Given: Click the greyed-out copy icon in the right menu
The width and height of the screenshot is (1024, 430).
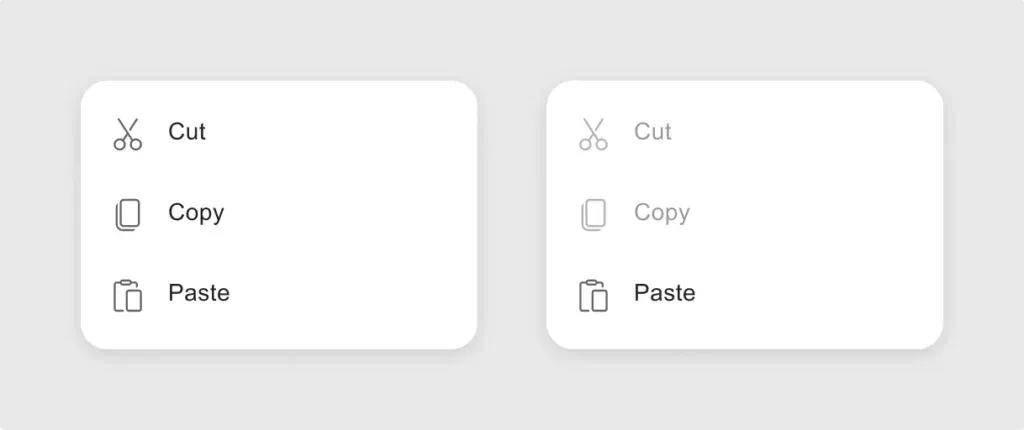Looking at the screenshot, I should point(593,214).
